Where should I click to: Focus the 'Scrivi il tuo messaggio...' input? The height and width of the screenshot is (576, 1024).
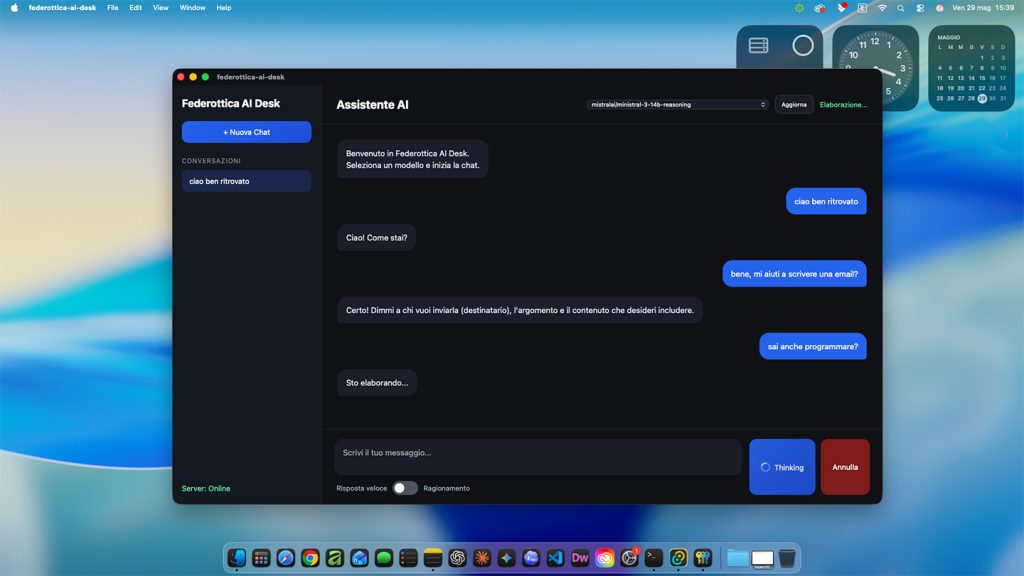(x=538, y=456)
